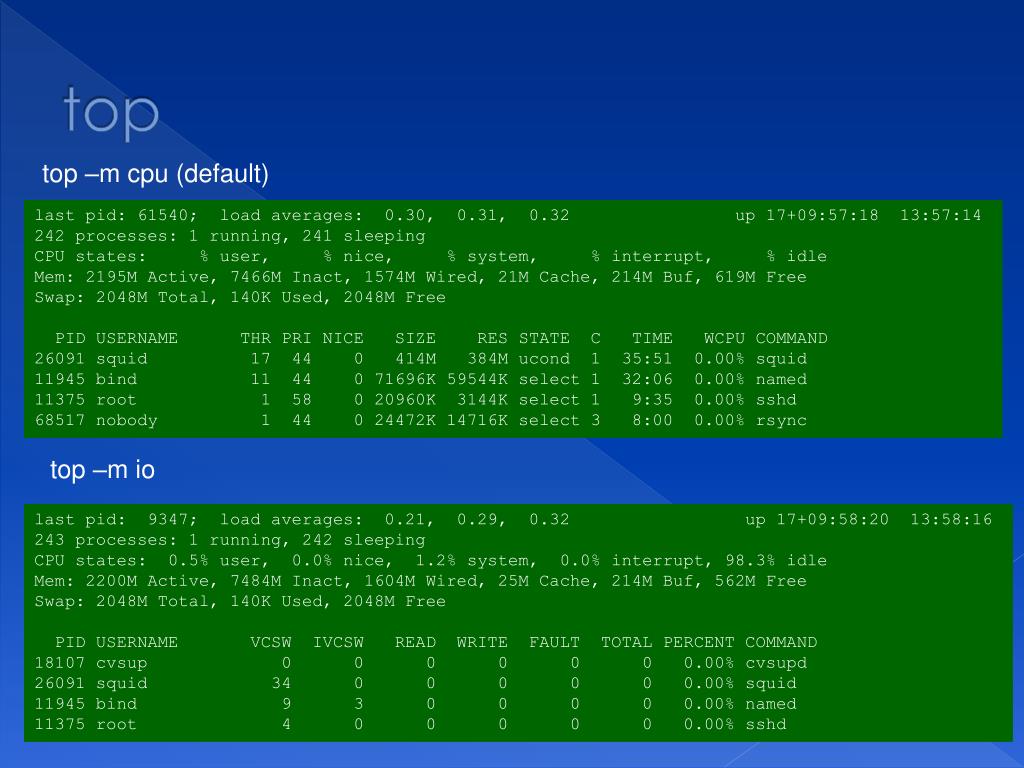The height and width of the screenshot is (768, 1024).
Task: Click the "ucond" state of the squid process
Action: [544, 359]
